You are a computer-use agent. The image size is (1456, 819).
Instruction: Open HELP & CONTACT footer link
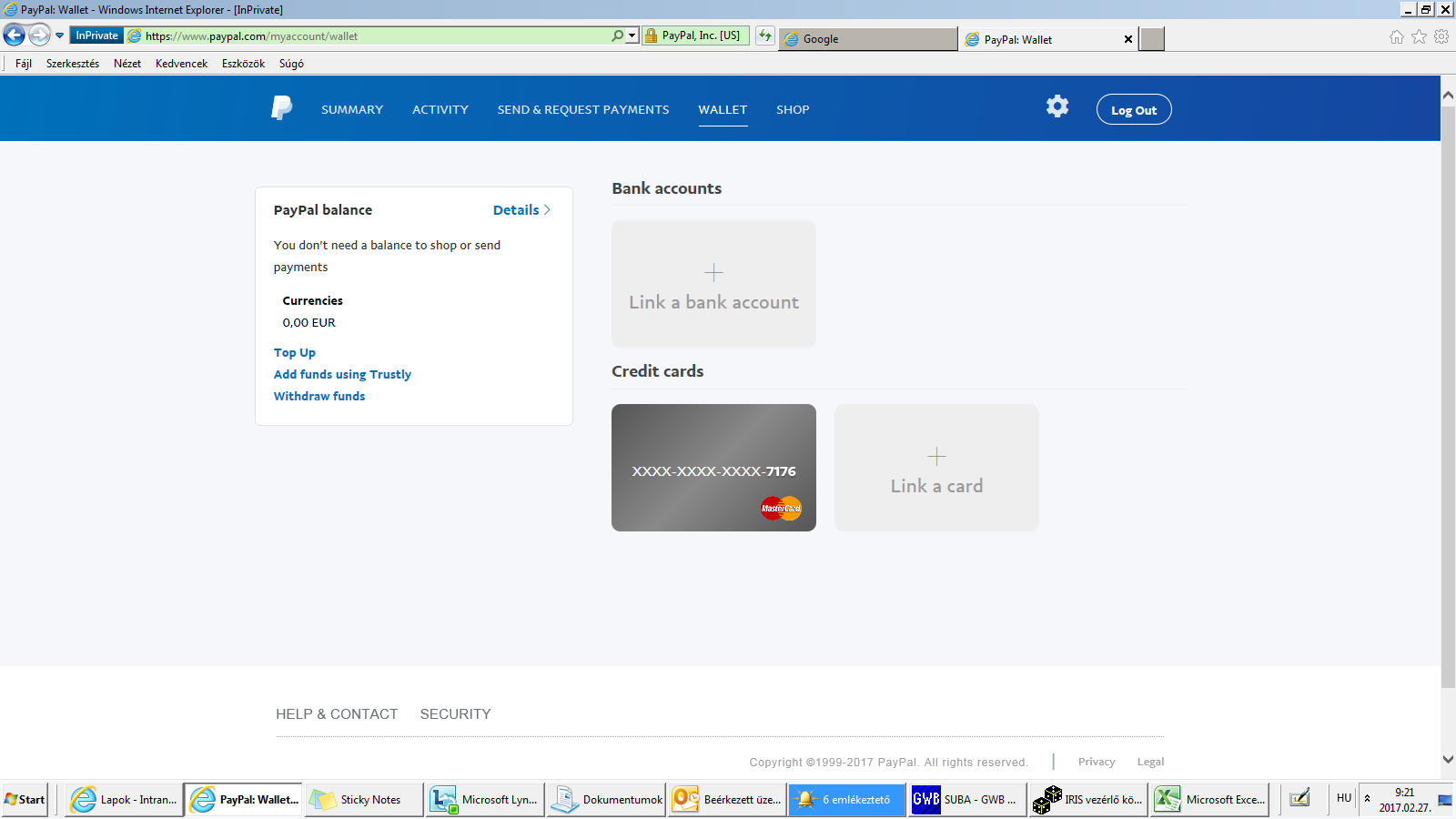(x=337, y=714)
